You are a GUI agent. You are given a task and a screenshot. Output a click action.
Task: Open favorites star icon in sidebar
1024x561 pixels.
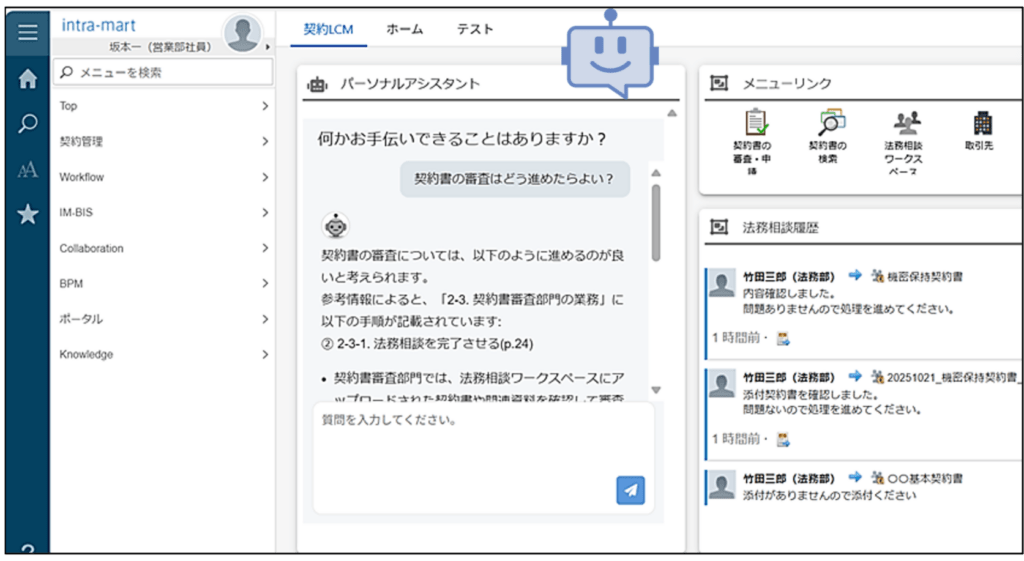27,214
